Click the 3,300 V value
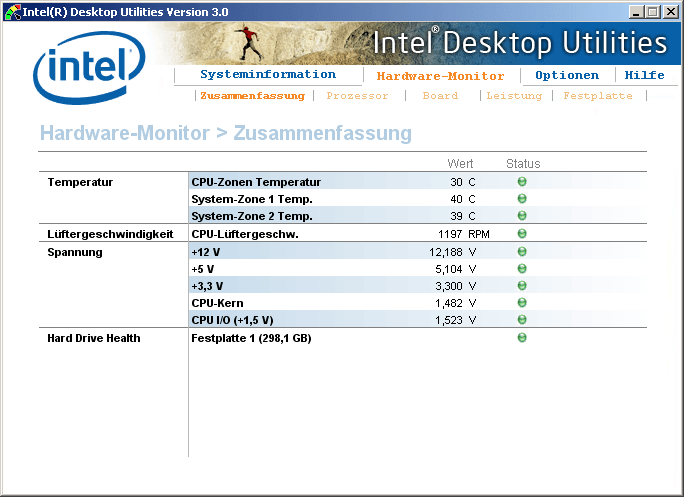 455,286
